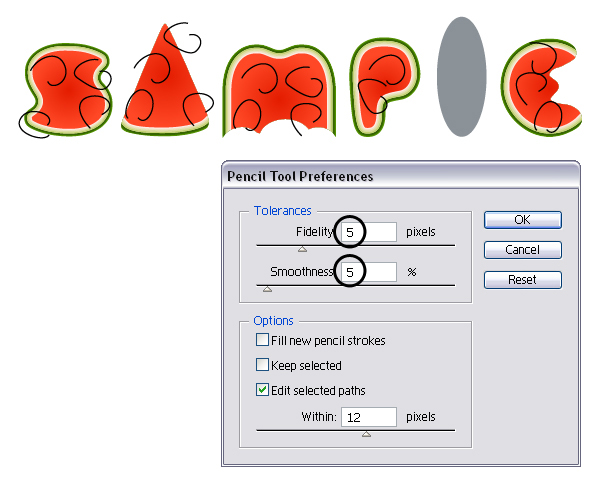This screenshot has height=480, width=600.
Task: Select the watermelon letter S shape
Action: pos(69,90)
